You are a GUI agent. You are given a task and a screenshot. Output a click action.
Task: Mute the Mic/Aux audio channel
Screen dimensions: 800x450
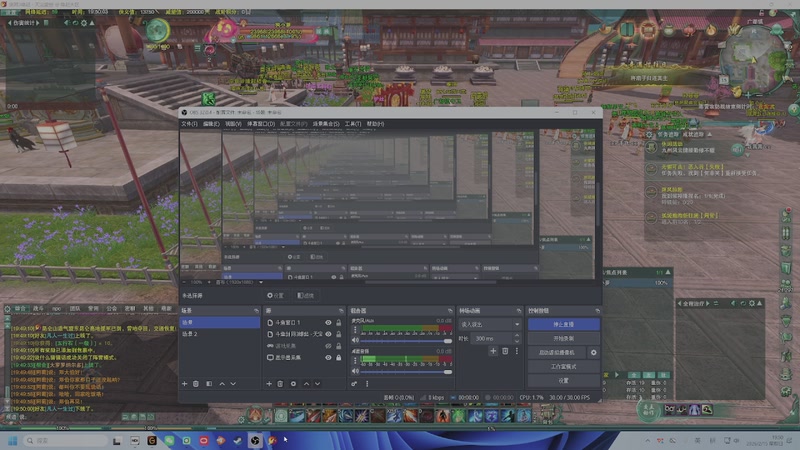click(x=356, y=340)
